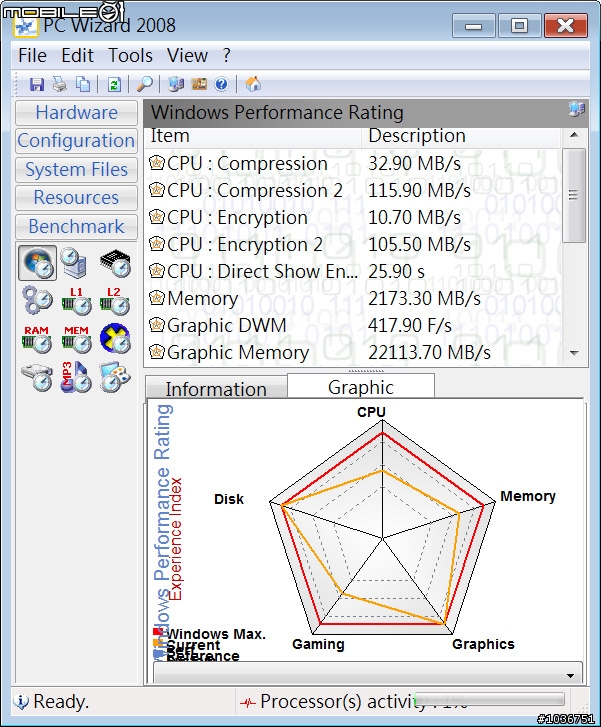Open the ? help menu
Image resolution: width=601 pixels, height=727 pixels.
[x=226, y=56]
